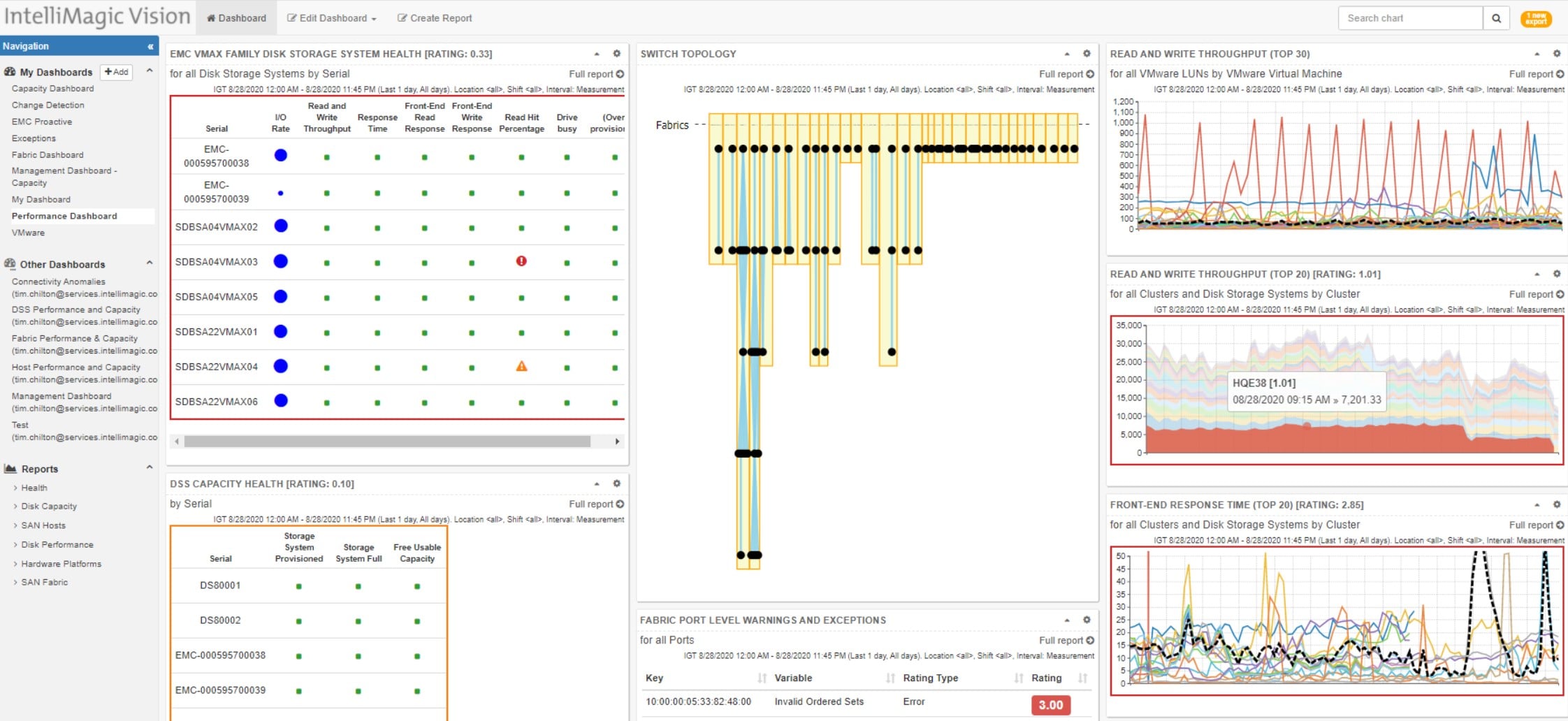Add a new dashboard with the +Add button

point(117,72)
